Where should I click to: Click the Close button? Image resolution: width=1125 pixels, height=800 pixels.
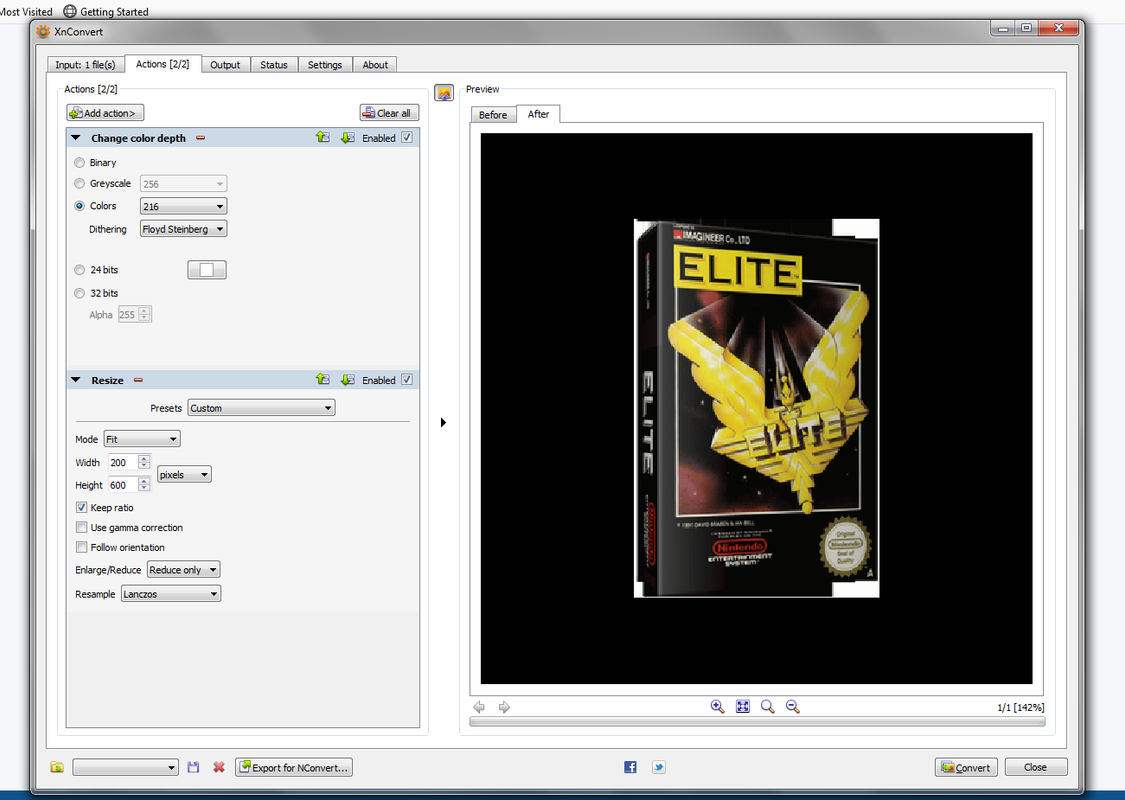[x=1035, y=767]
